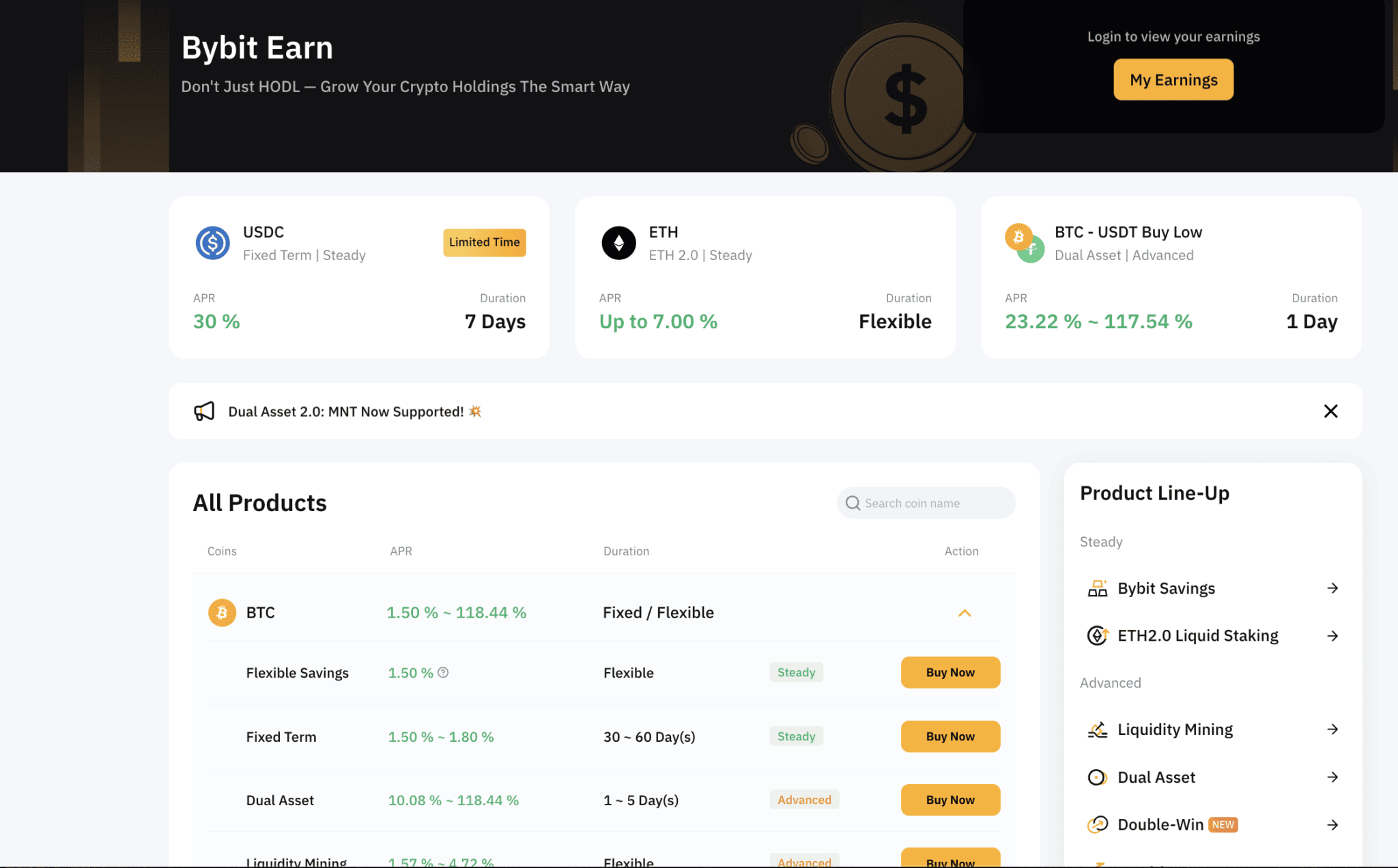Click the BTC coin icon in products table
1398x868 pixels.
tap(222, 613)
